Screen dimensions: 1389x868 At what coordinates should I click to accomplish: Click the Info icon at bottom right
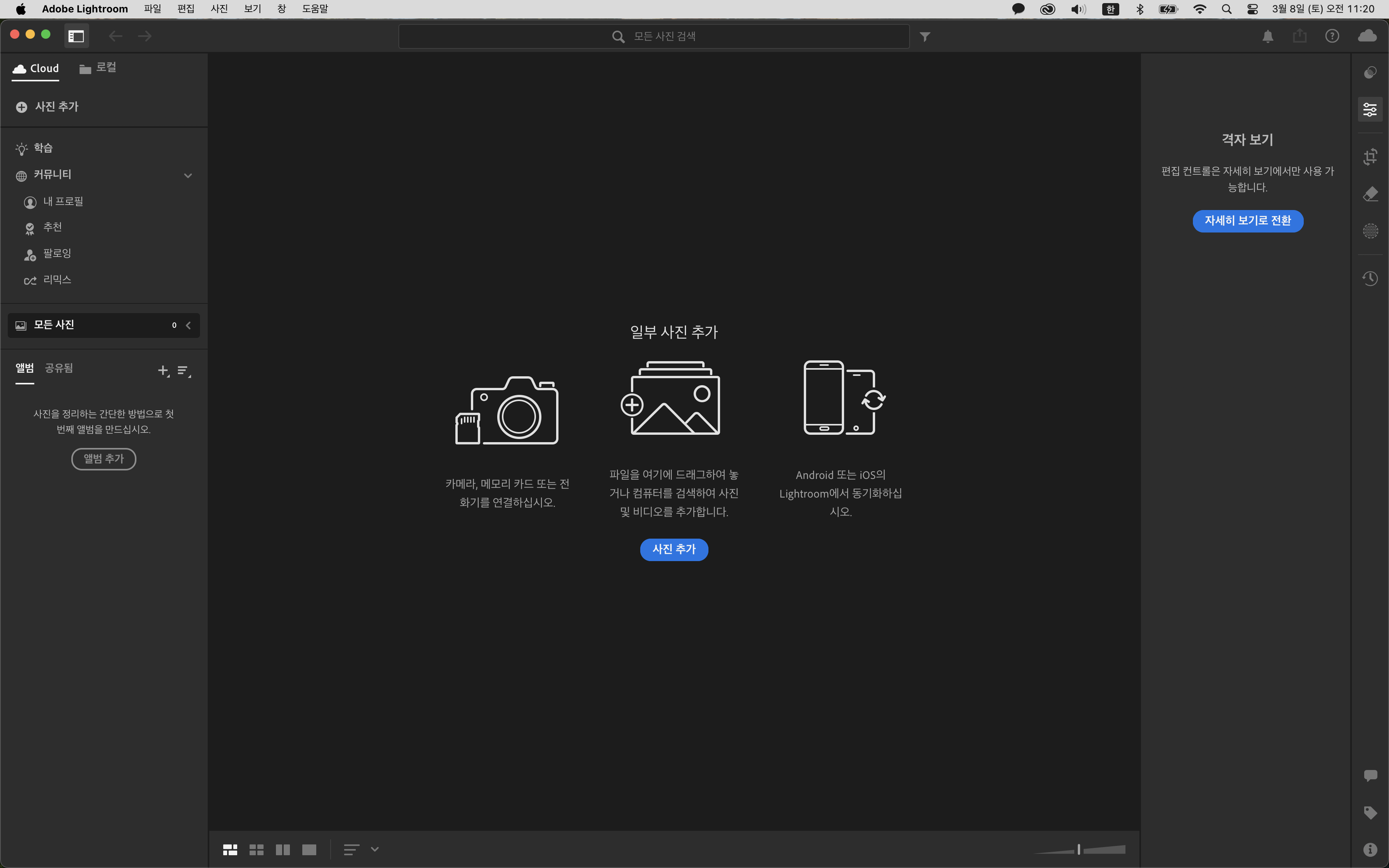pos(1370,850)
